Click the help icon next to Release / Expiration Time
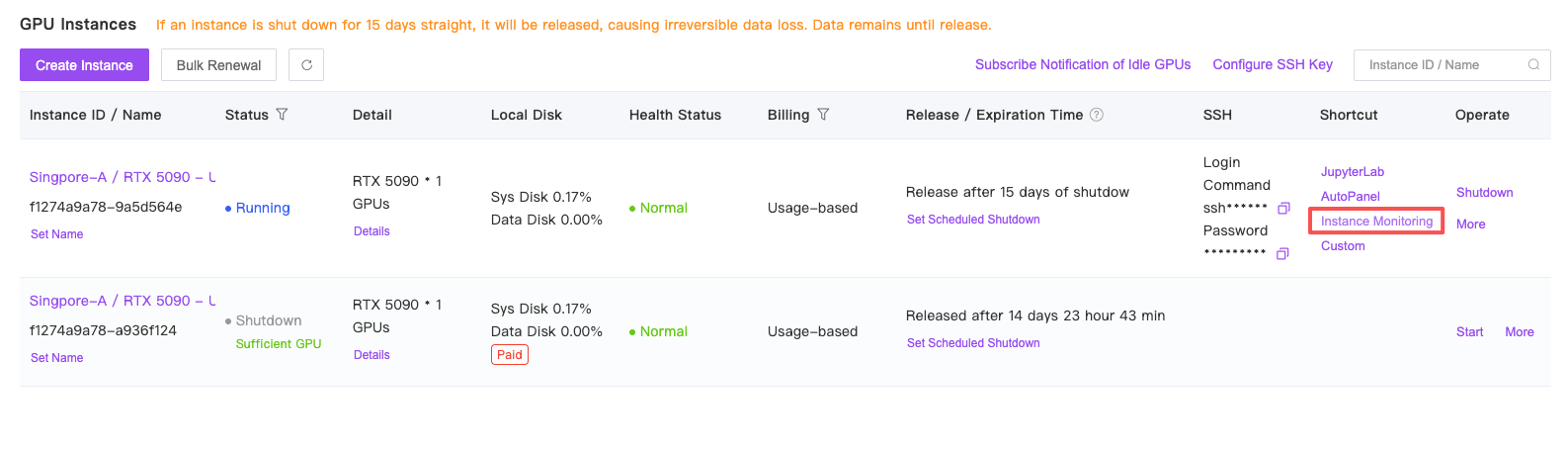 (x=1097, y=115)
